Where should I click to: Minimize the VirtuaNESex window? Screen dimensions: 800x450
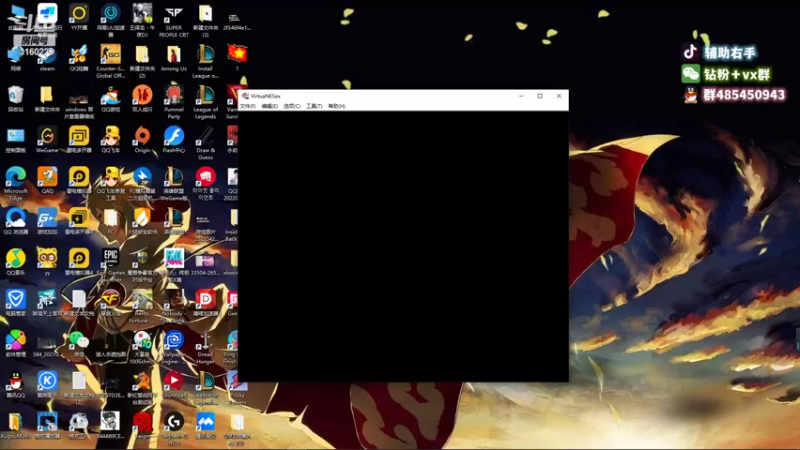pyautogui.click(x=521, y=96)
